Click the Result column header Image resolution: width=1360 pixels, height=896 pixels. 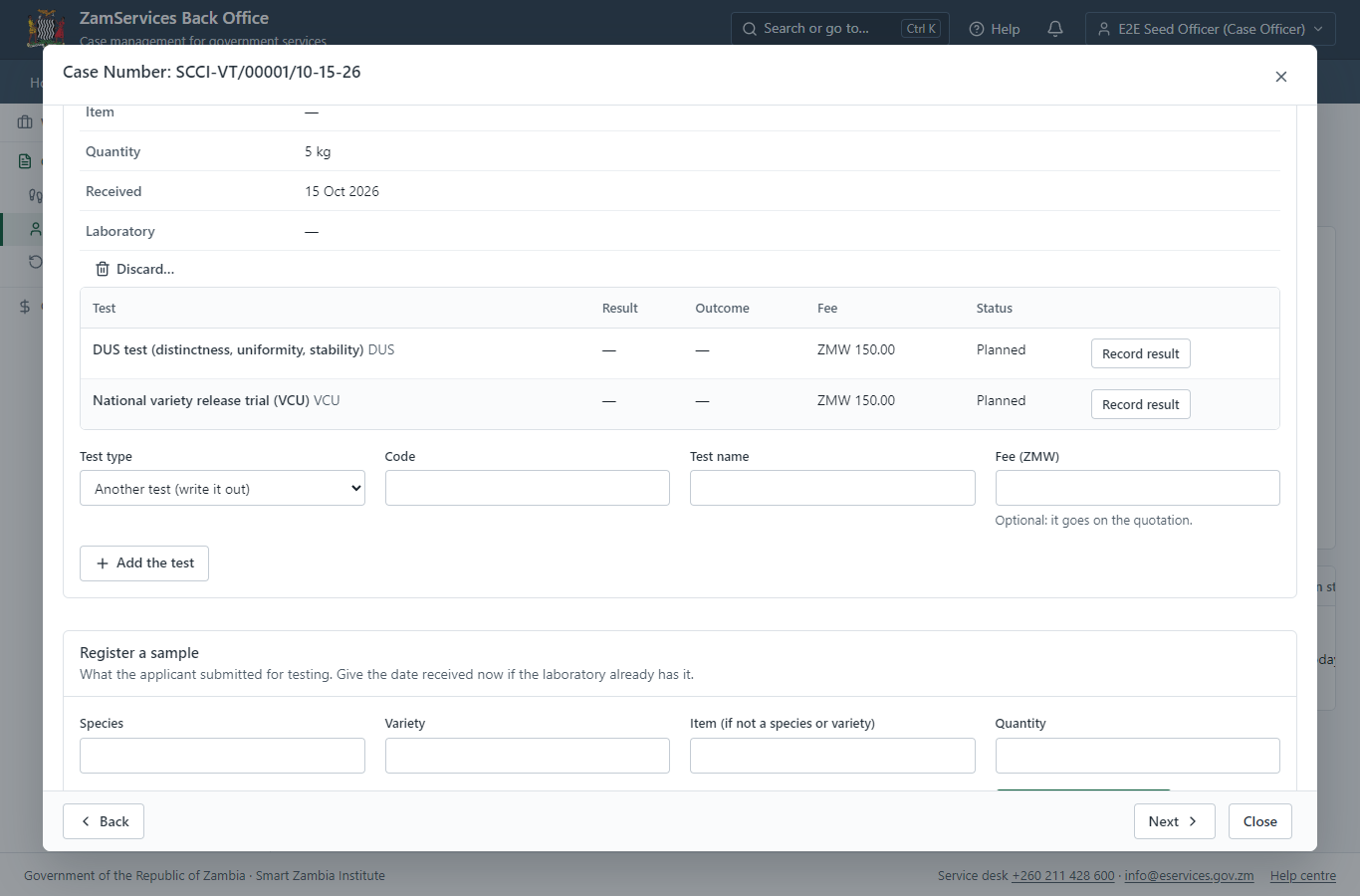coord(619,309)
